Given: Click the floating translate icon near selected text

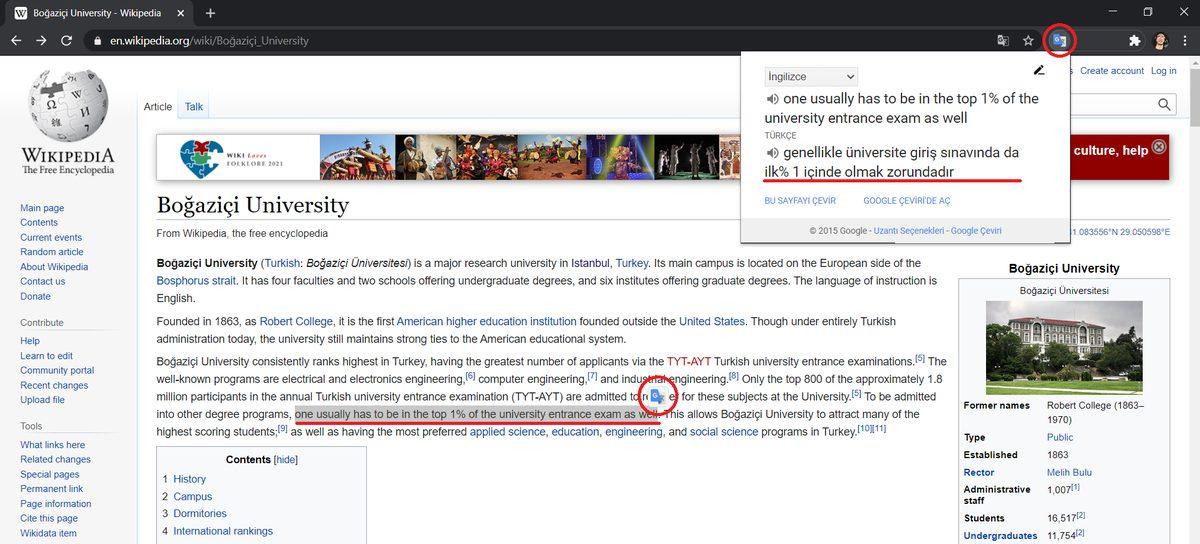Looking at the screenshot, I should tap(656, 397).
